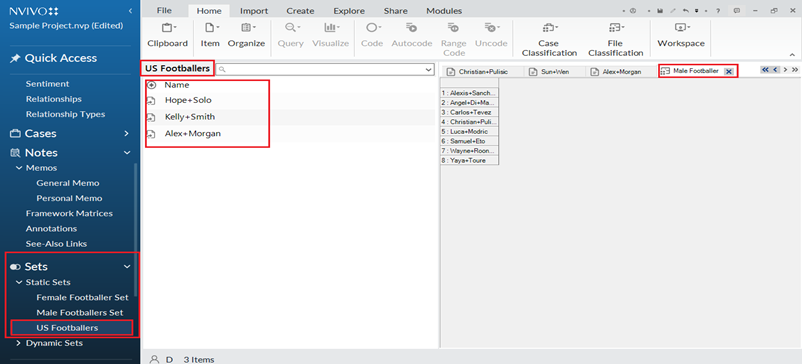The width and height of the screenshot is (802, 364).
Task: Open the Query ribbon menu
Action: click(x=291, y=36)
